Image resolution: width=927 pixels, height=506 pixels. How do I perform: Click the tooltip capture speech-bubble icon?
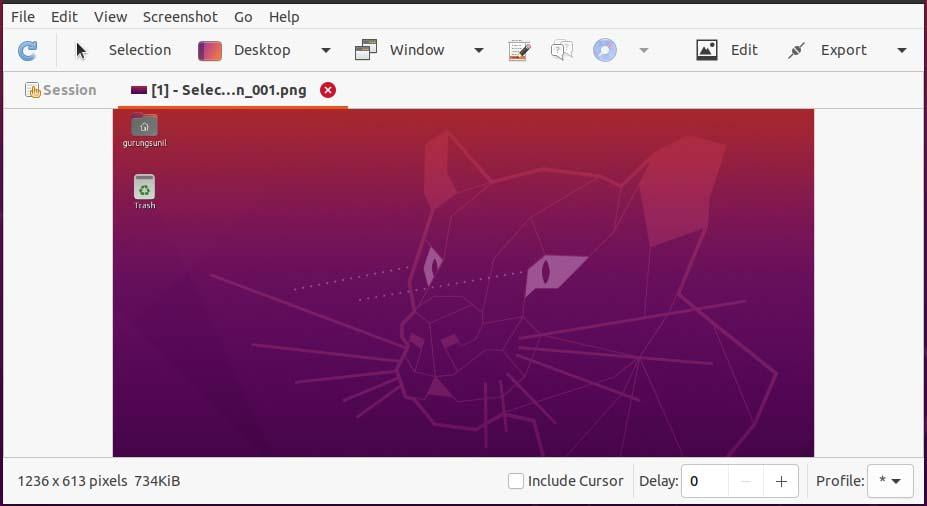pos(562,50)
